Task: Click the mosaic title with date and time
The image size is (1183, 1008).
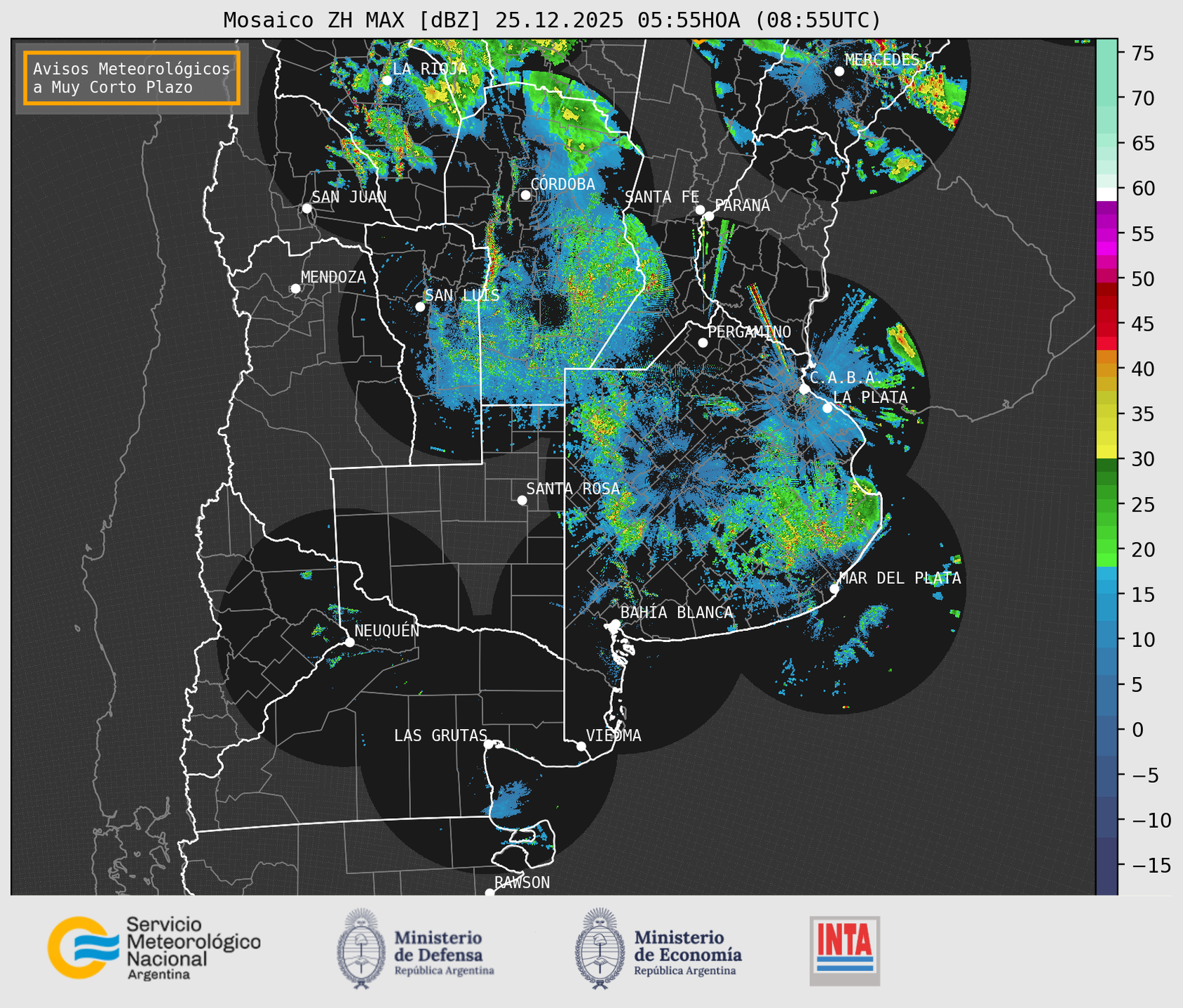Action: [x=552, y=20]
